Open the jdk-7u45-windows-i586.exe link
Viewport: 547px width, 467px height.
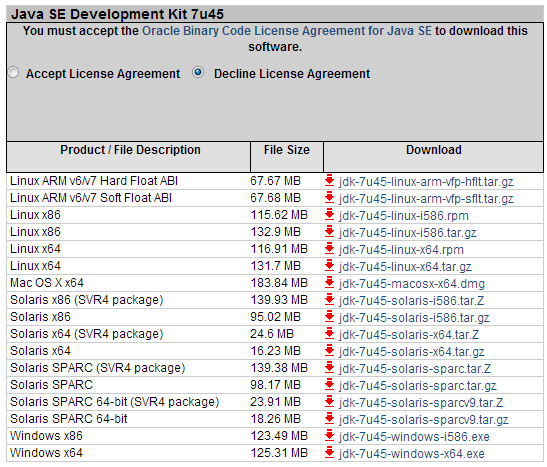(414, 437)
